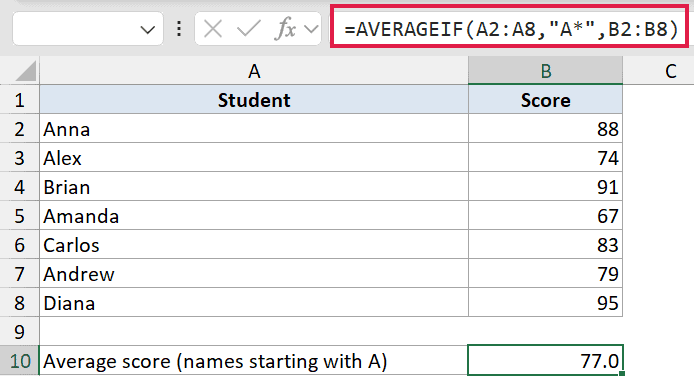Select the score cell 95

pos(545,303)
